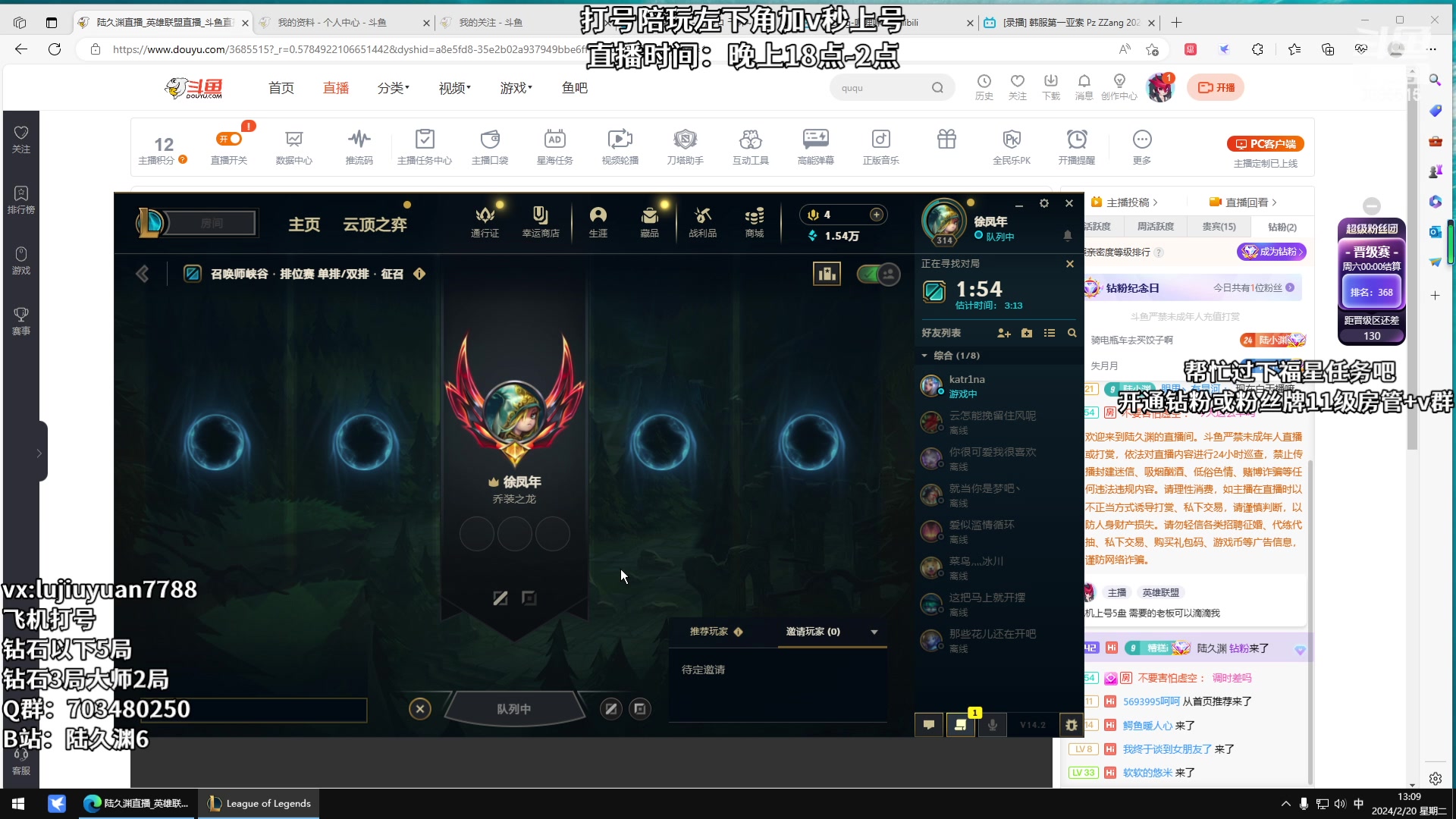
Task: Open 开播提醒 alarm clock icon
Action: click(x=1077, y=147)
